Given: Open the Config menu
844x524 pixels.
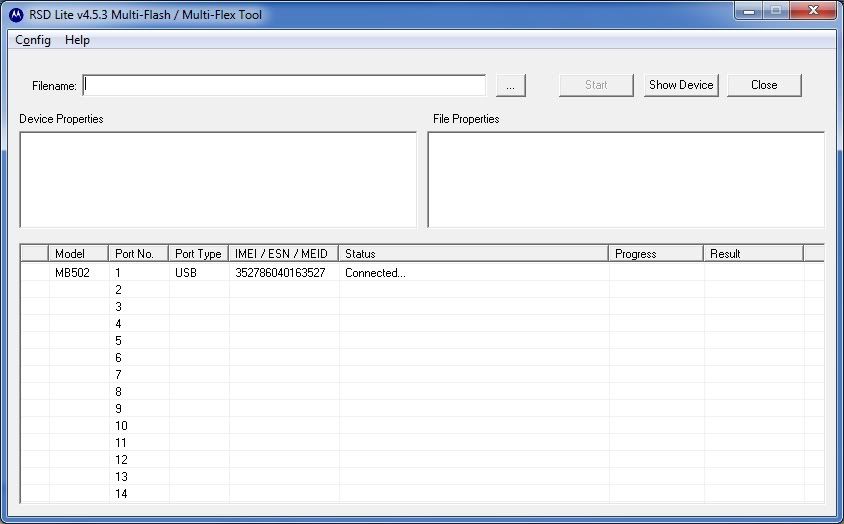Looking at the screenshot, I should coord(33,40).
